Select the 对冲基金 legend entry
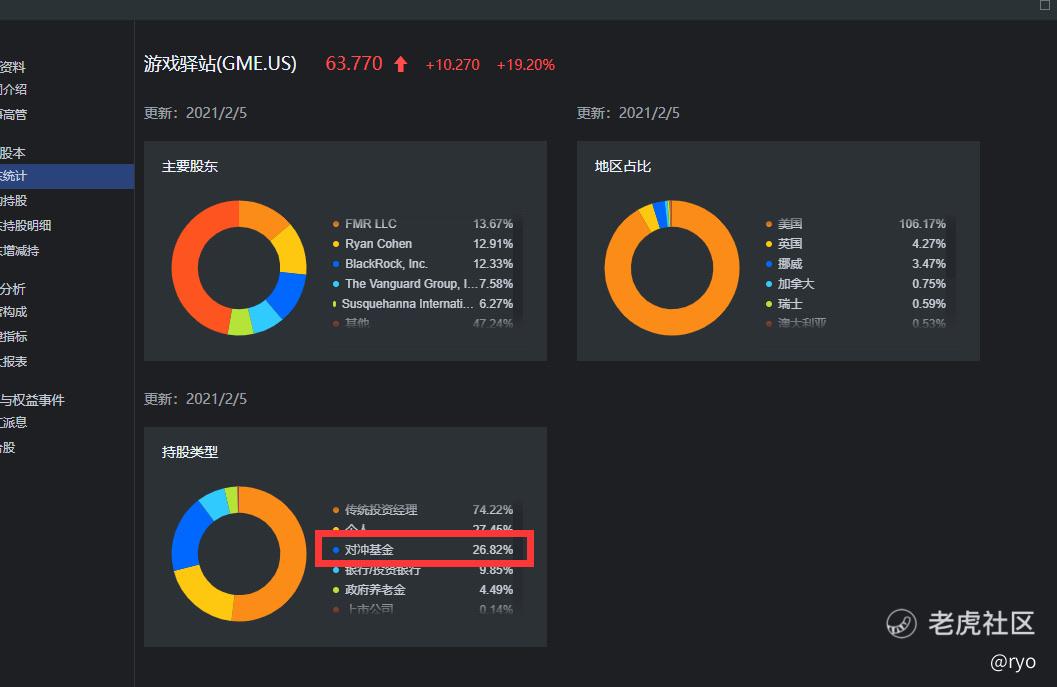 [x=369, y=550]
